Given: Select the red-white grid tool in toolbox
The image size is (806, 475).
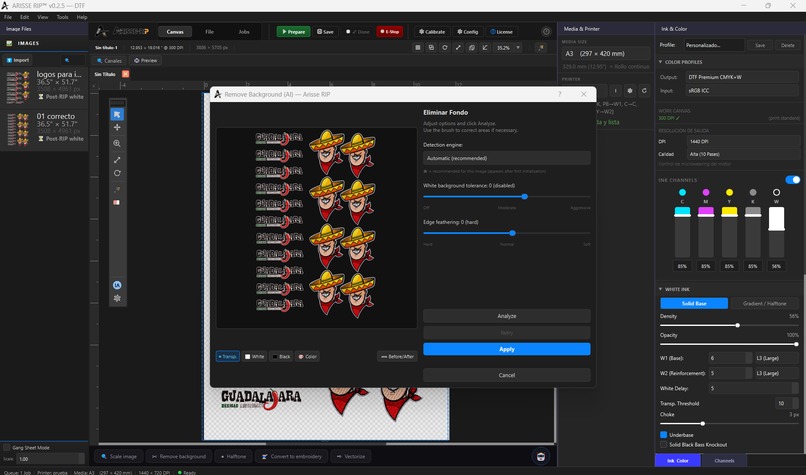Looking at the screenshot, I should pyautogui.click(x=117, y=203).
